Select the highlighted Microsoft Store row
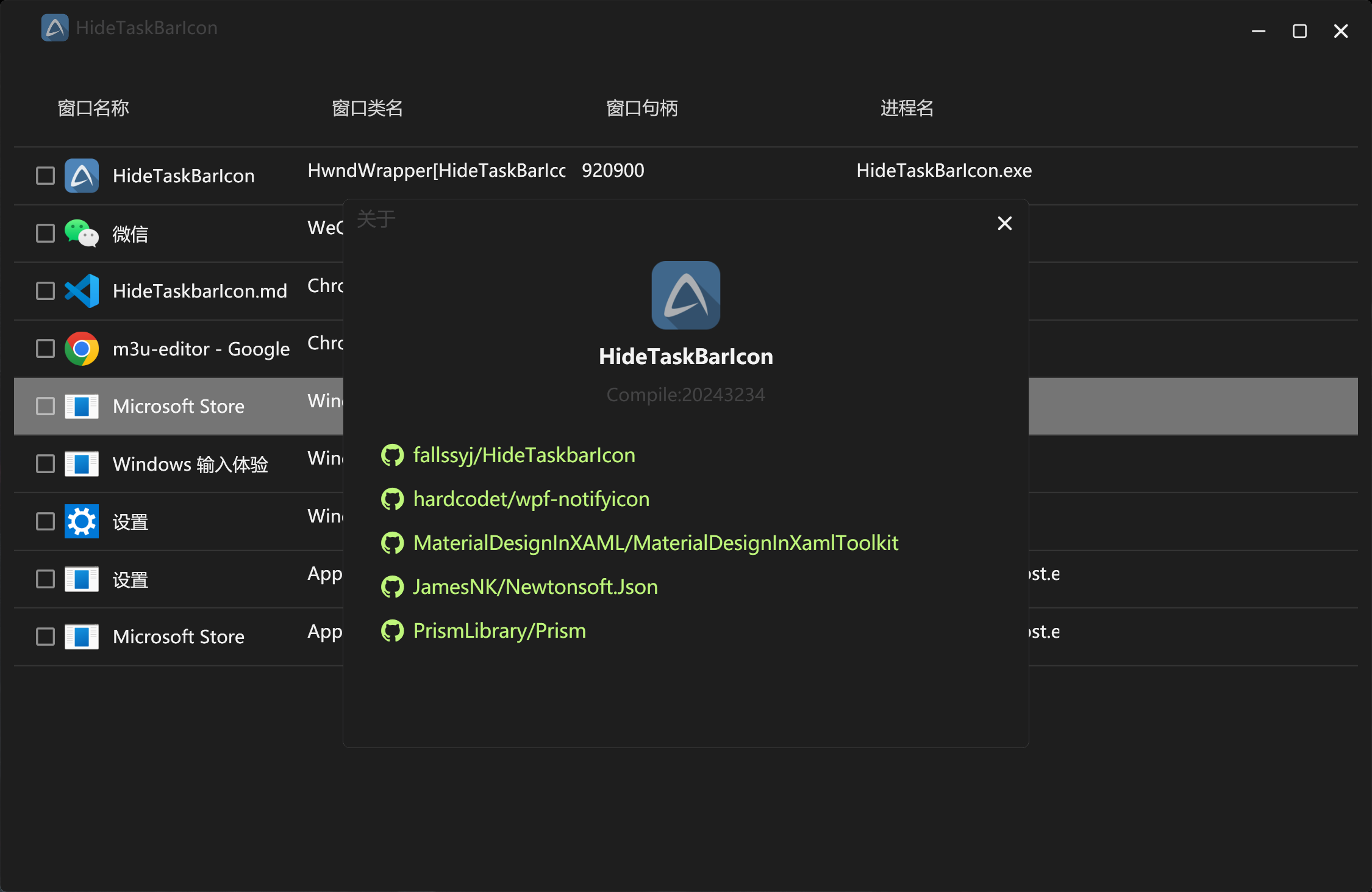 point(178,406)
